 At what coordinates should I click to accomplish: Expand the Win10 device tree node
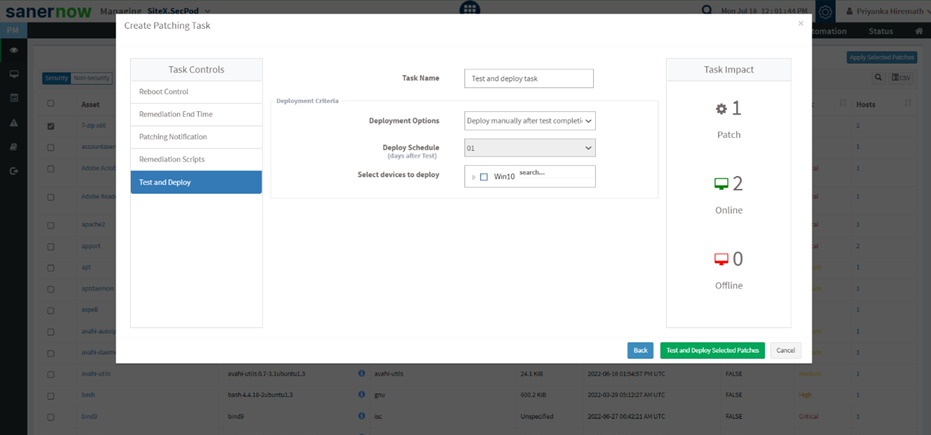473,177
